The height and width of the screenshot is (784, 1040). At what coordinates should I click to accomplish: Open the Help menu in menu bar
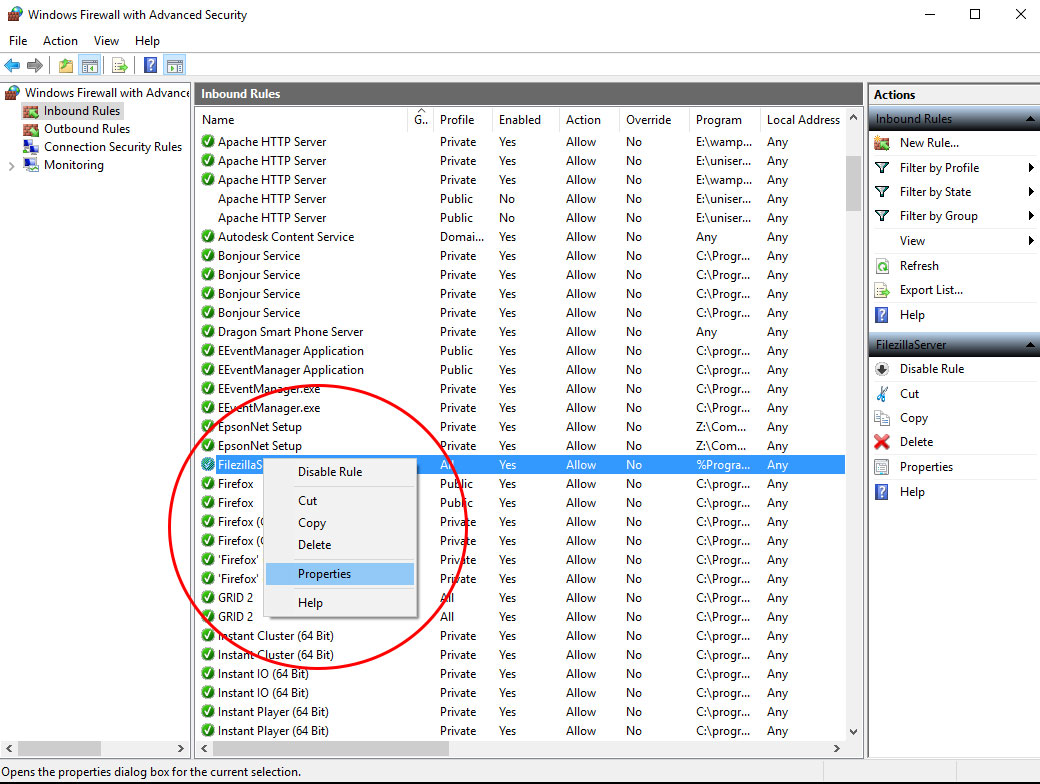147,41
